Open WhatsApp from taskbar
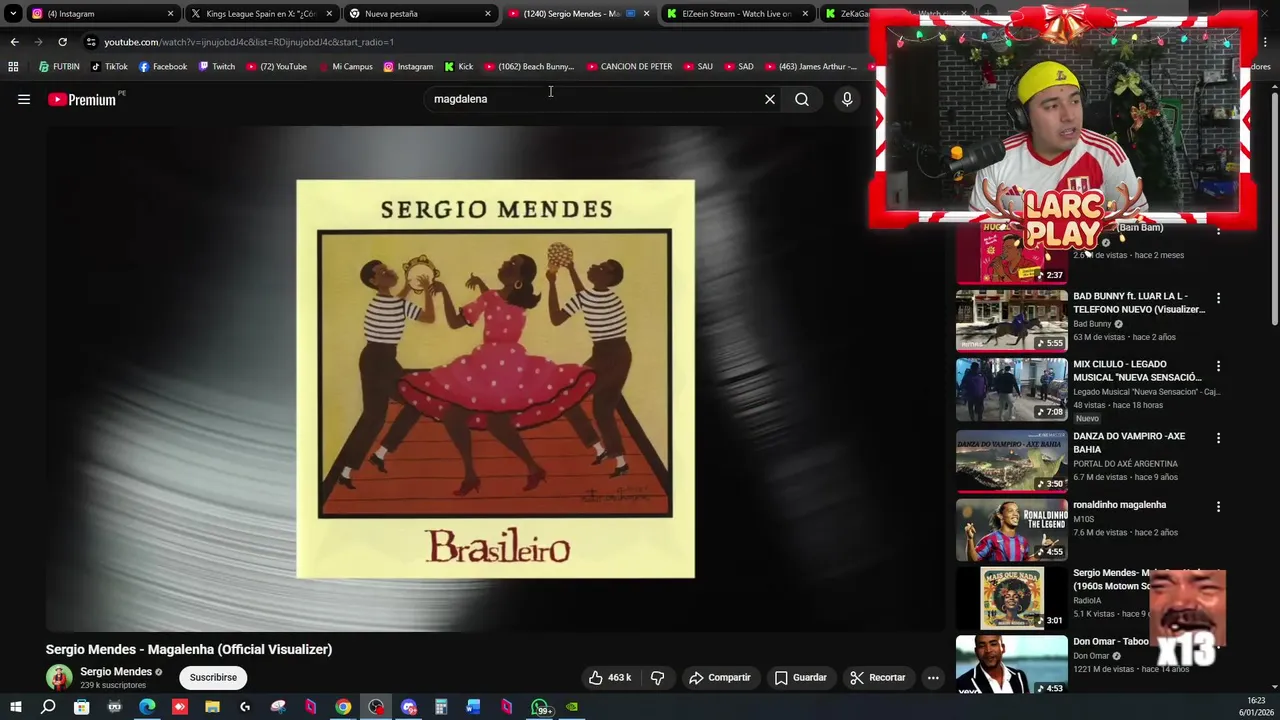 tap(540, 707)
